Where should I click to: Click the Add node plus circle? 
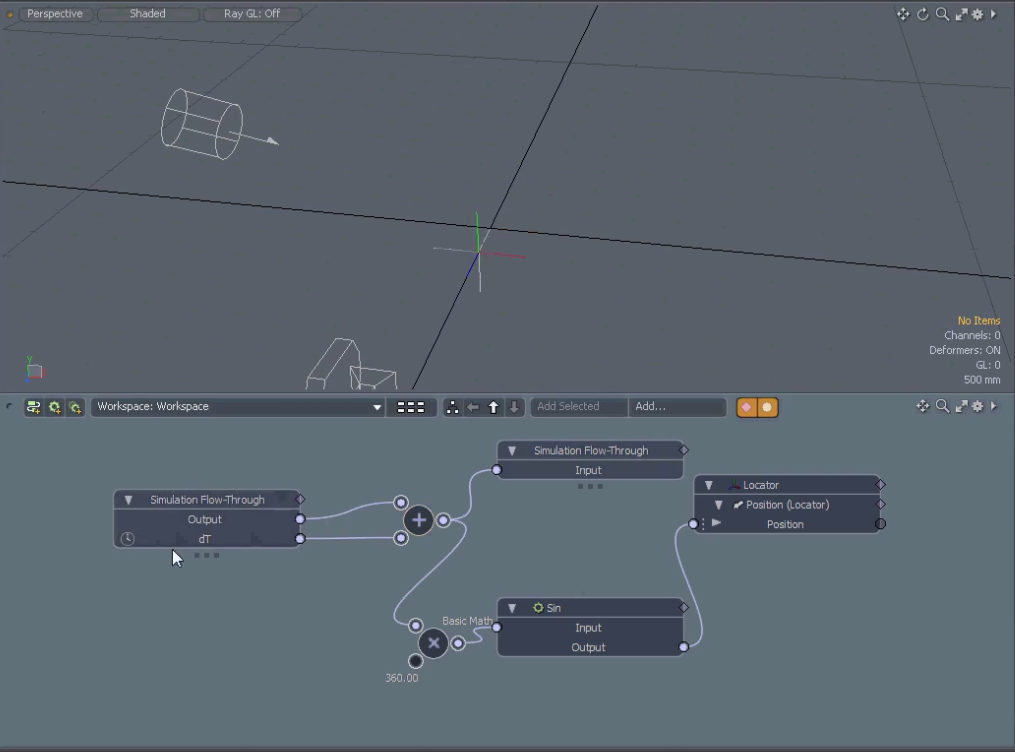coord(419,520)
